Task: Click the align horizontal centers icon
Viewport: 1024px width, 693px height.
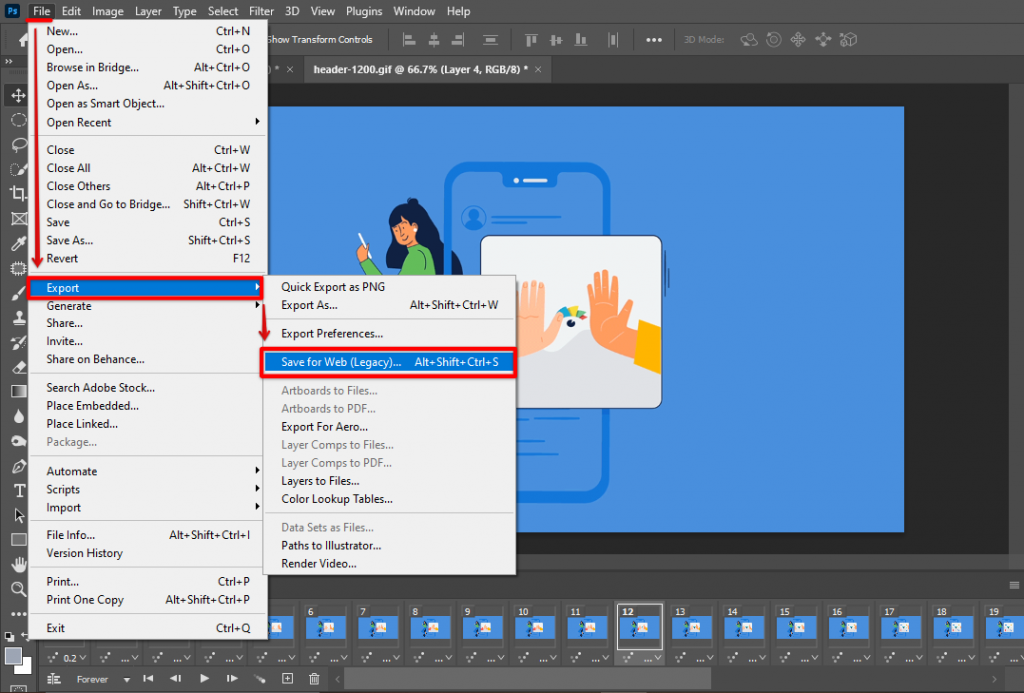Action: 434,39
